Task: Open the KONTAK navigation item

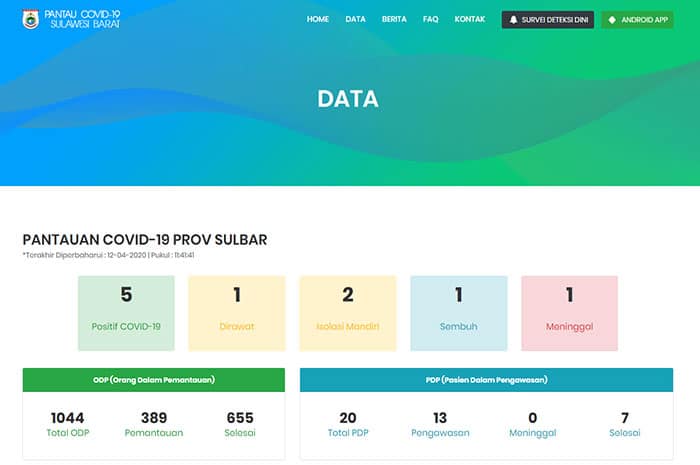Action: 470,19
